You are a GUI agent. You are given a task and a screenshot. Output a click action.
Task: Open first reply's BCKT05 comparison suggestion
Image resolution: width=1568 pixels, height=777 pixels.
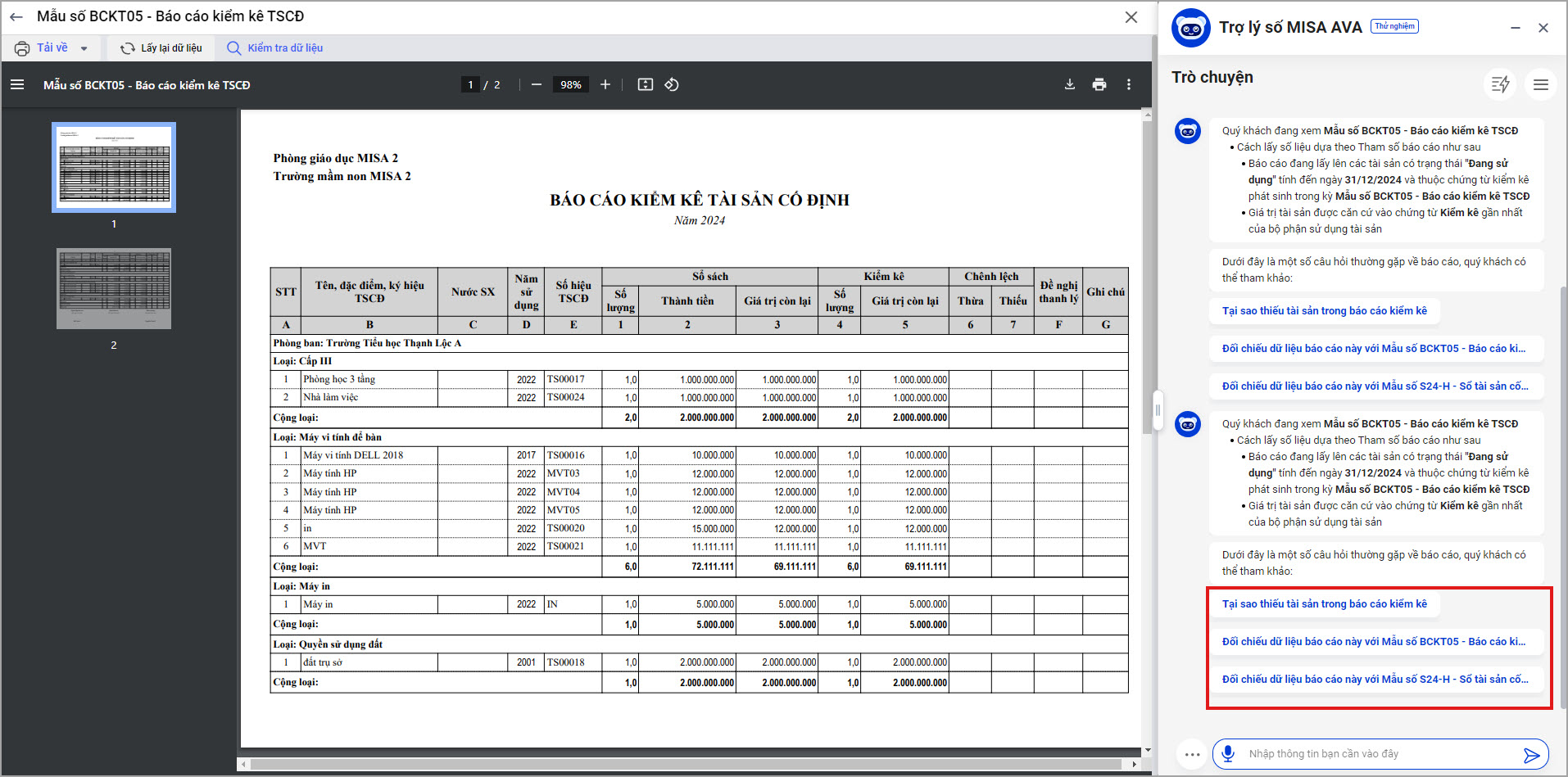click(1377, 349)
